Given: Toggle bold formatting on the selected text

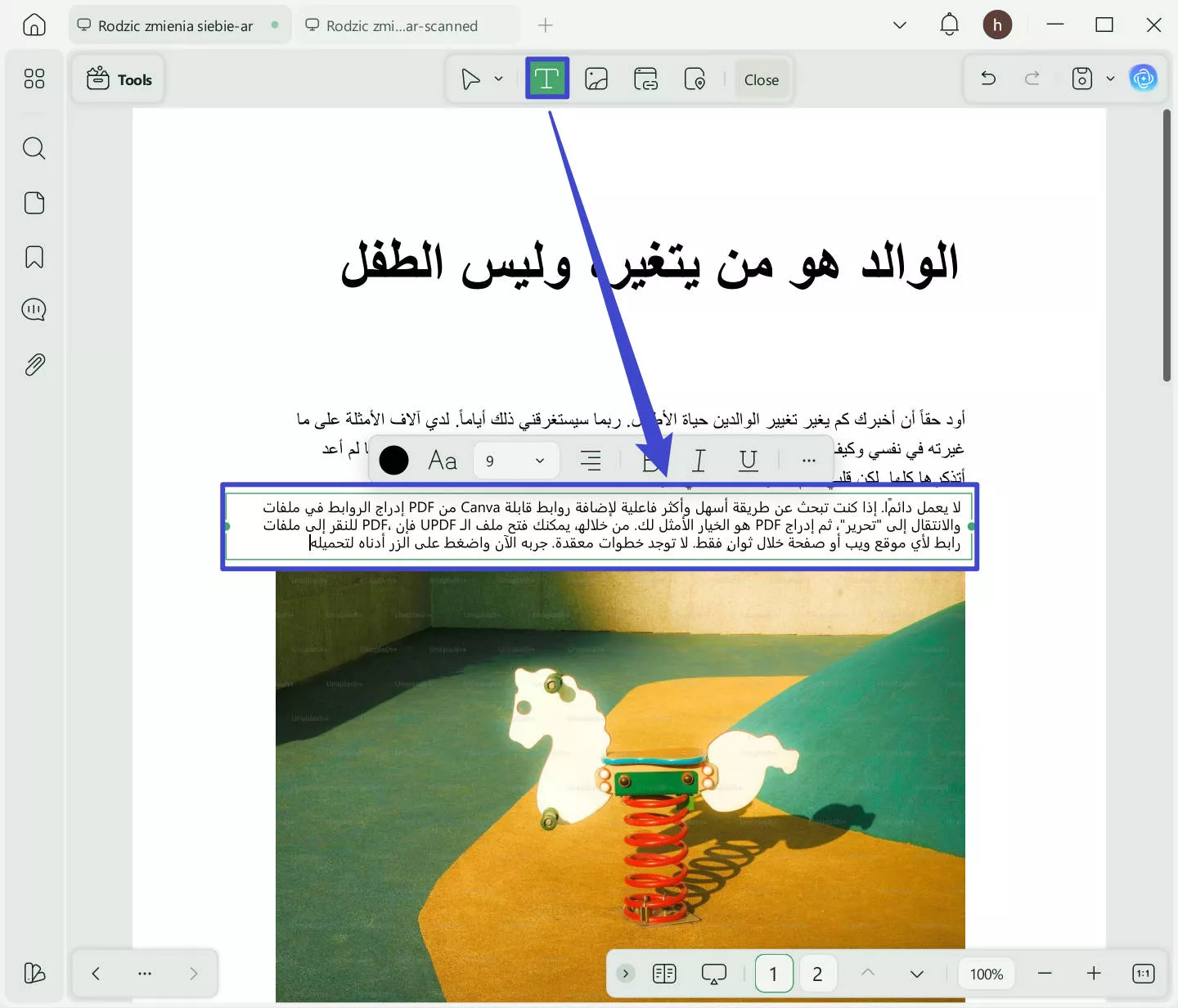Looking at the screenshot, I should [650, 460].
